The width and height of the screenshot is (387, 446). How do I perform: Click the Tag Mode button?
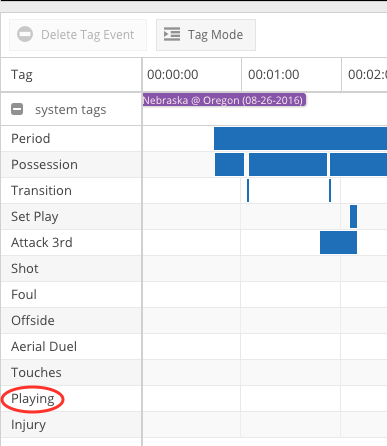206,35
